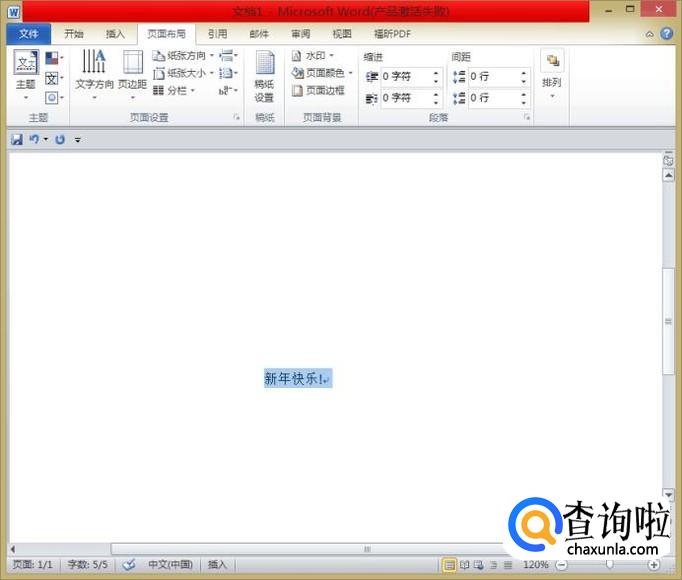Click the undo icon
This screenshot has height=580, width=682.
coord(33,139)
